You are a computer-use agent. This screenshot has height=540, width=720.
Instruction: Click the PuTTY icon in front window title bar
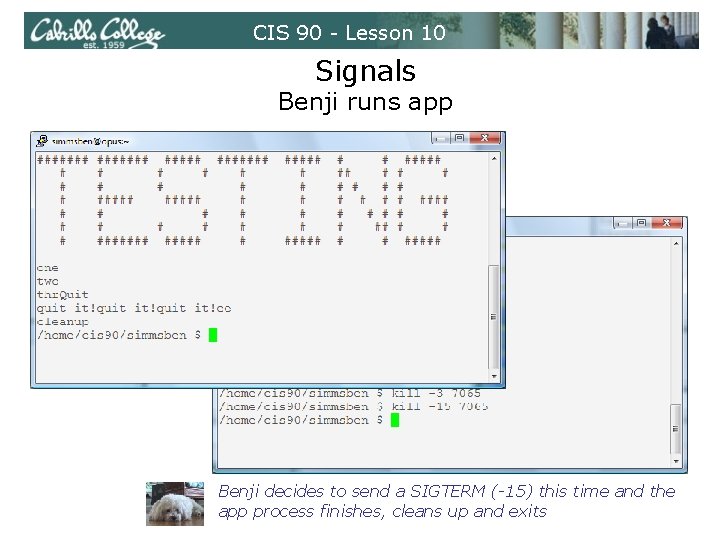(x=42, y=141)
